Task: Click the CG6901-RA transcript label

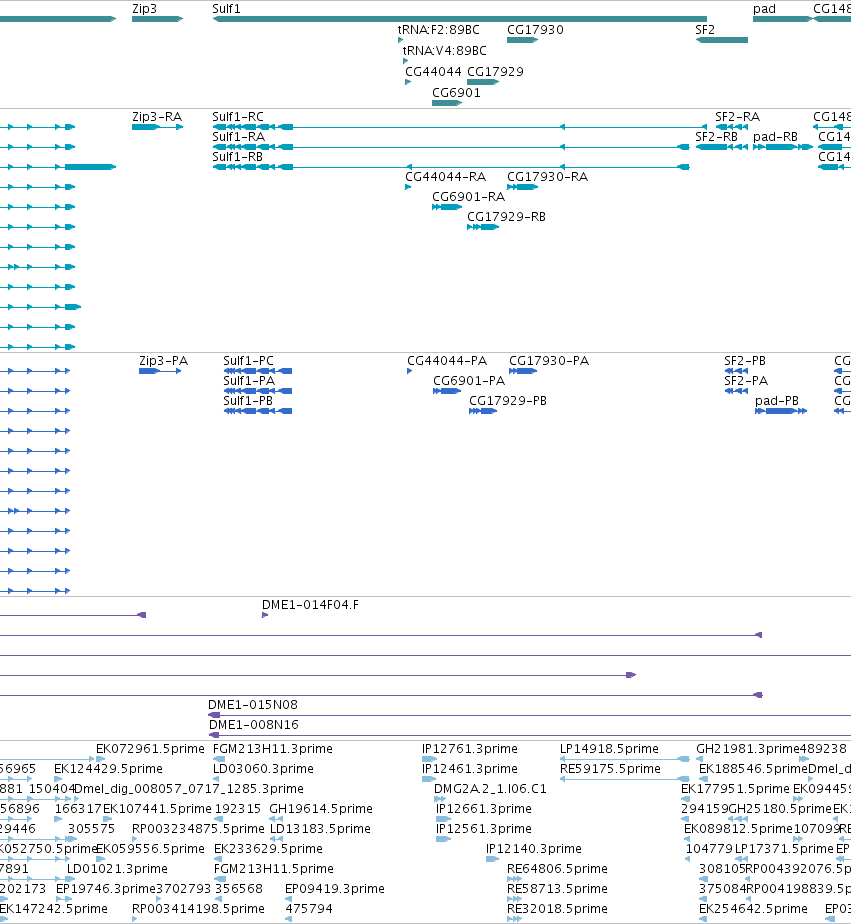Action: pyautogui.click(x=469, y=197)
